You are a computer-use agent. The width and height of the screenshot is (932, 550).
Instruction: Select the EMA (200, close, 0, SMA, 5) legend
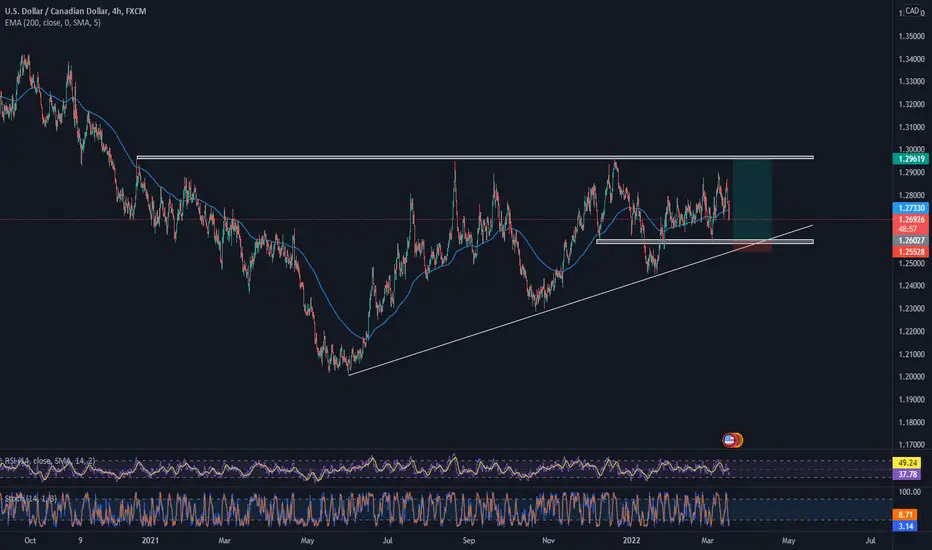[52, 23]
